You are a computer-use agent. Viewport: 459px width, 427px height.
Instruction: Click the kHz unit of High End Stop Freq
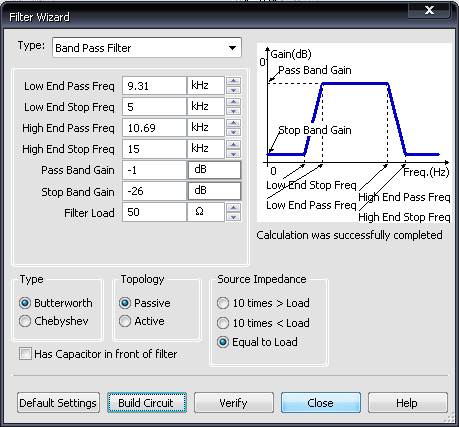pos(206,149)
